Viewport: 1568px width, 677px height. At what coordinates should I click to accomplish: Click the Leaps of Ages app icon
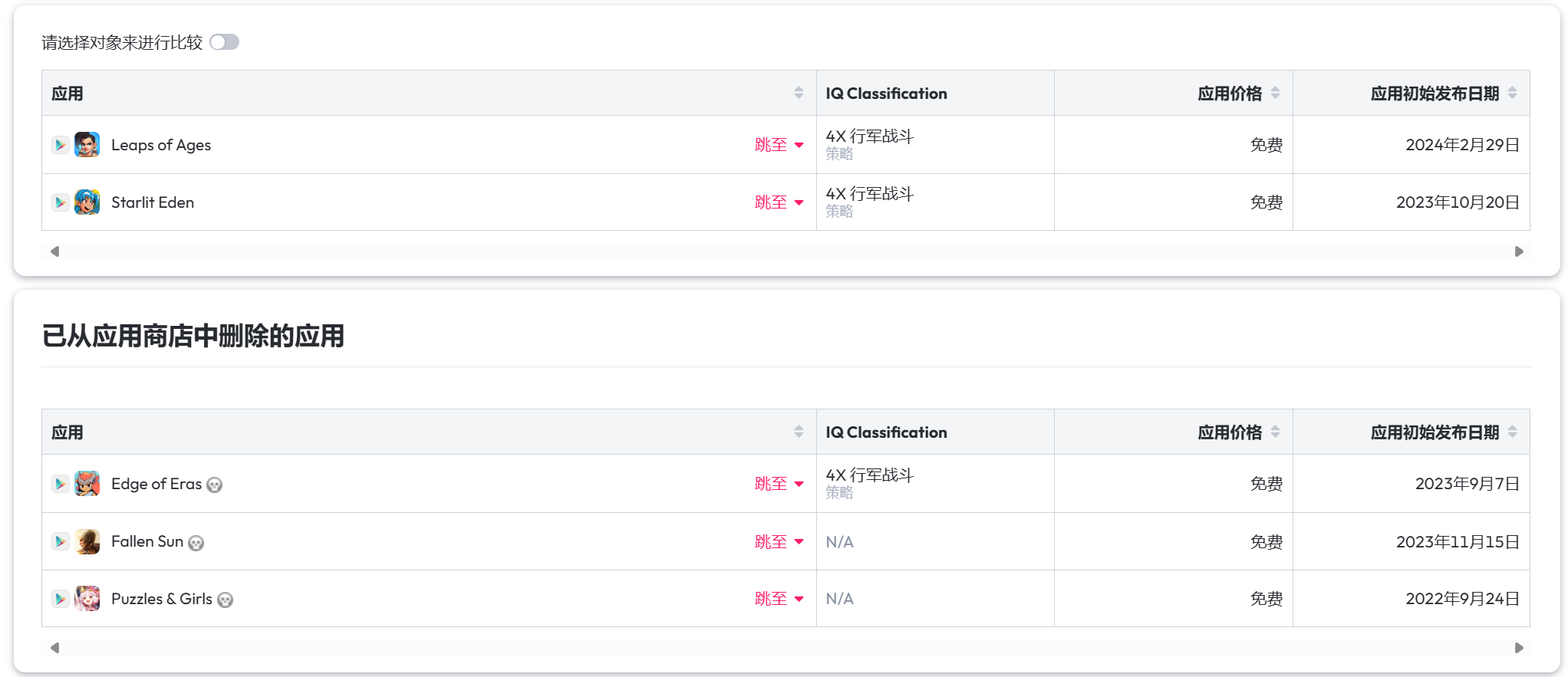pyautogui.click(x=87, y=145)
